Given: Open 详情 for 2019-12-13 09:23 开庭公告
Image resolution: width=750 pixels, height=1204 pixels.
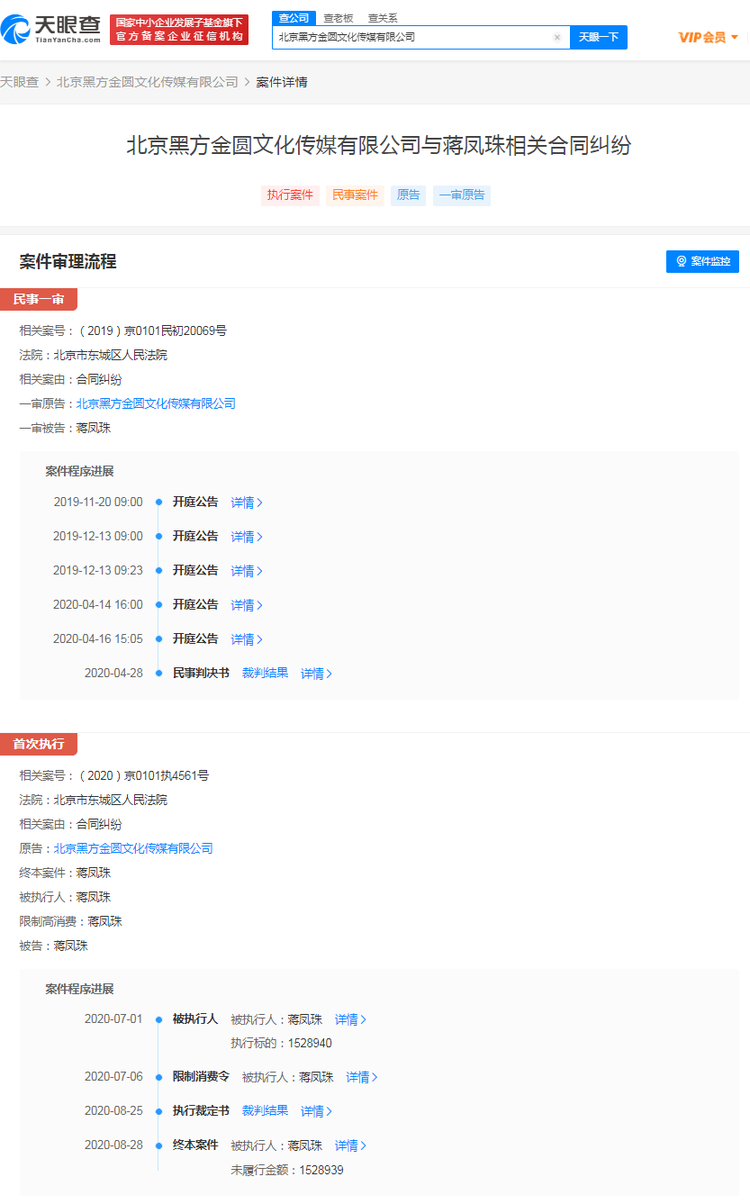Looking at the screenshot, I should pos(247,570).
